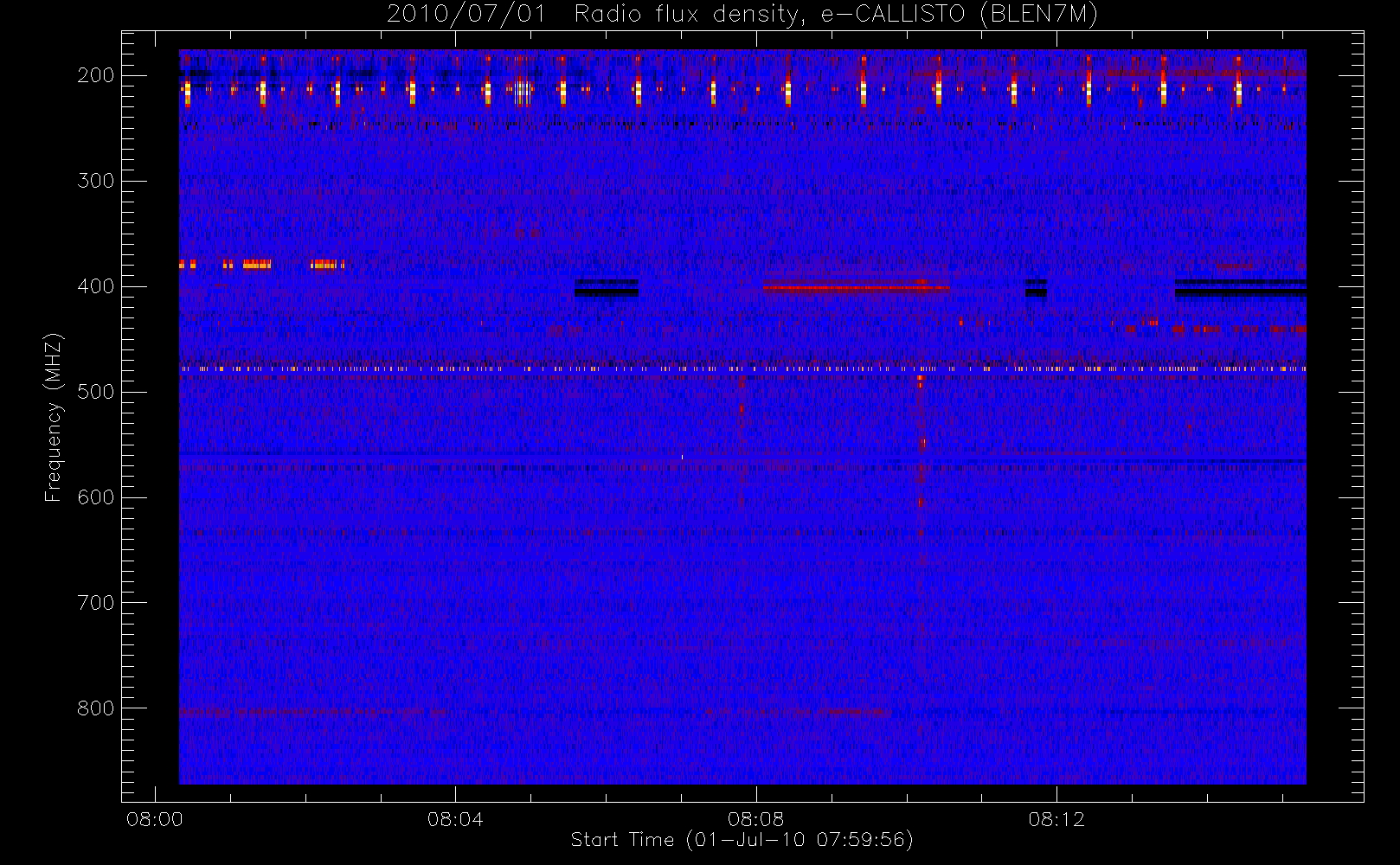
Task: Click the "Frequency (MHz)" axis label
Action: 54,417
